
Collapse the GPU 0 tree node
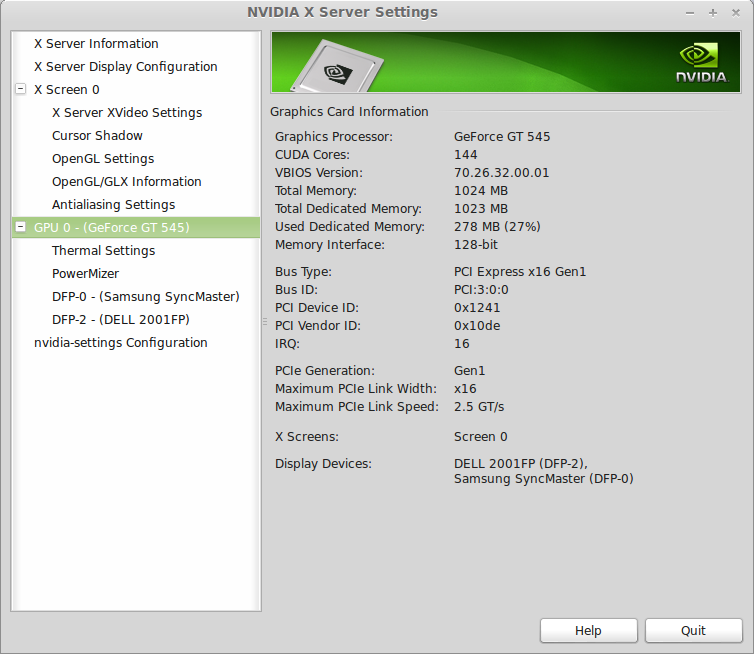click(20, 227)
